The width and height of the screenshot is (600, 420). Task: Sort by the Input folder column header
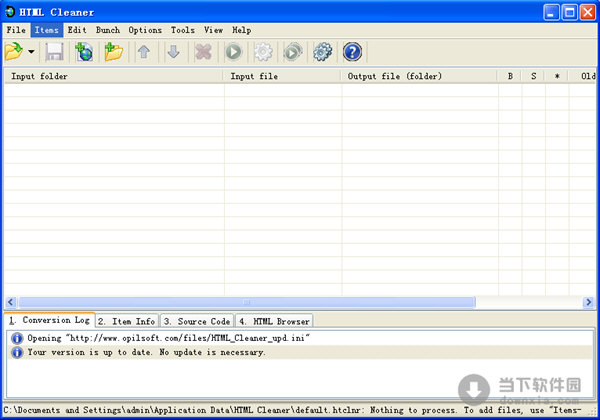[x=113, y=76]
